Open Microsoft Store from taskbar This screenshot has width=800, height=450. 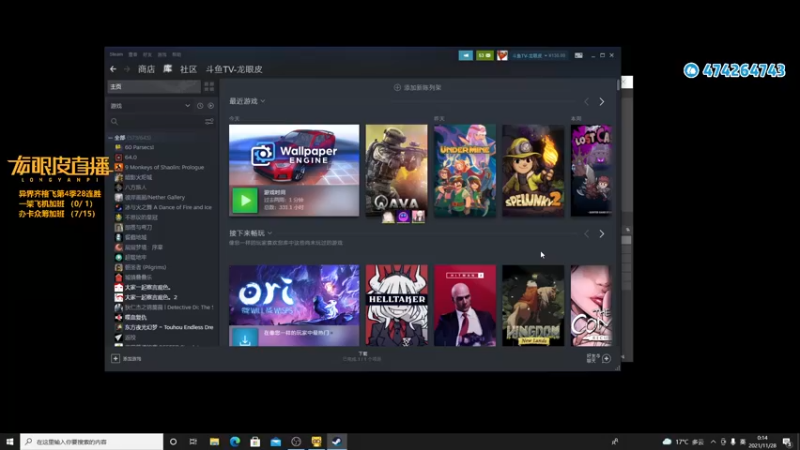pos(255,442)
